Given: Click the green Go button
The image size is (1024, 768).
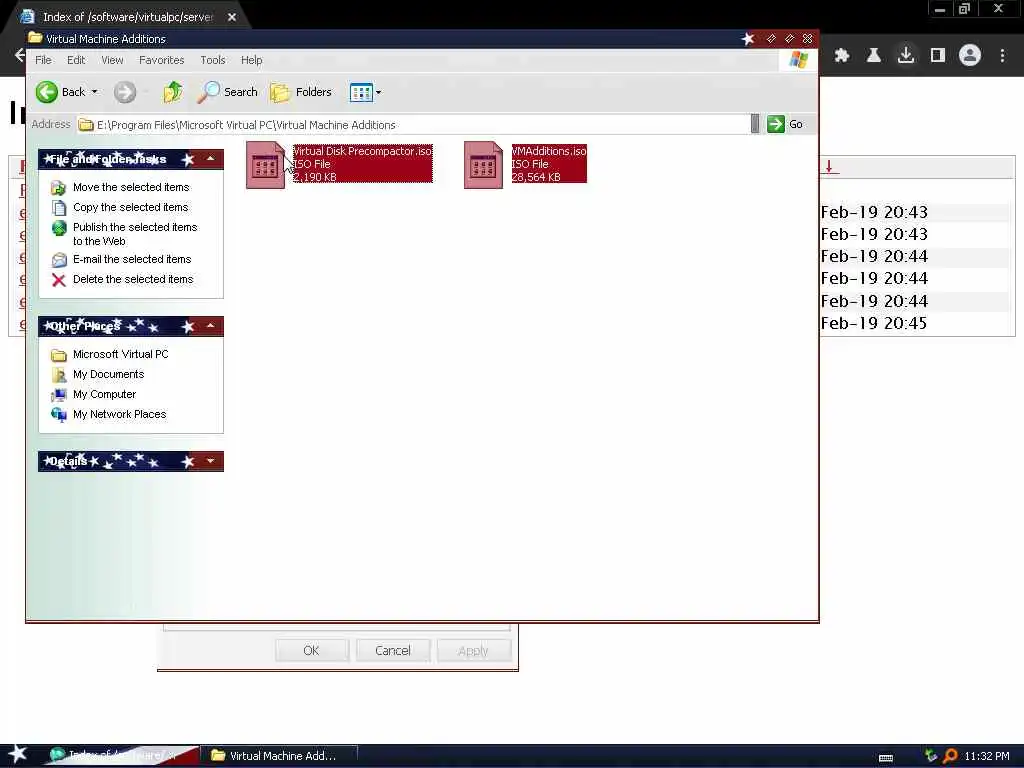Looking at the screenshot, I should pyautogui.click(x=785, y=124).
